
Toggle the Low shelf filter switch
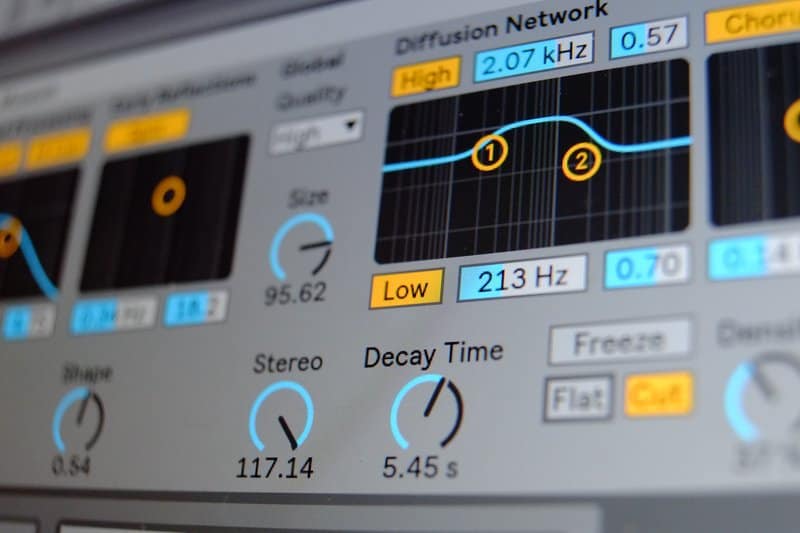[405, 290]
